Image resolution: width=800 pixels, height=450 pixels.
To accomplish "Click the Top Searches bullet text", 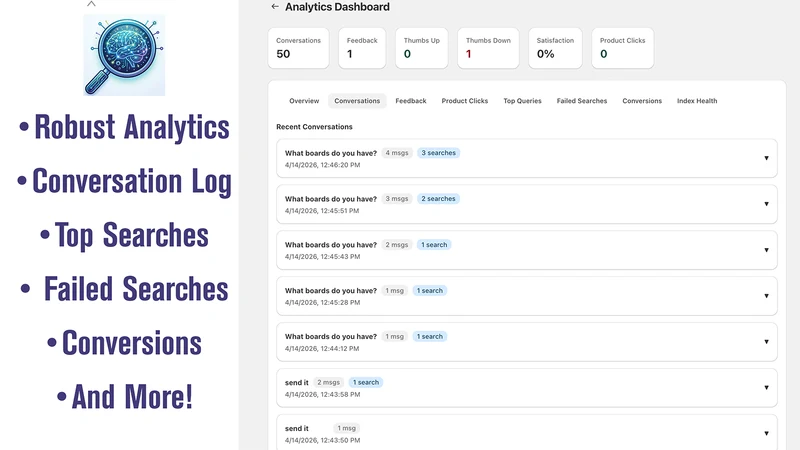I will coord(132,236).
